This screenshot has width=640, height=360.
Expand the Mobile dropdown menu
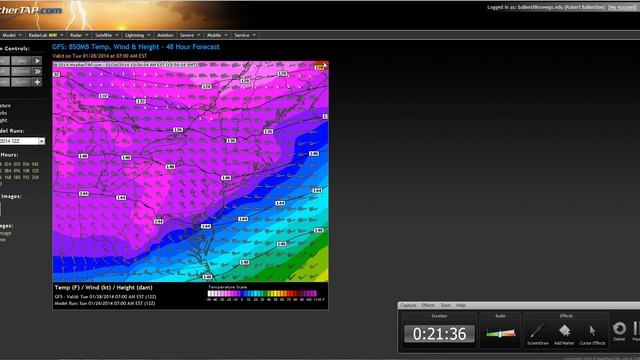(217, 35)
